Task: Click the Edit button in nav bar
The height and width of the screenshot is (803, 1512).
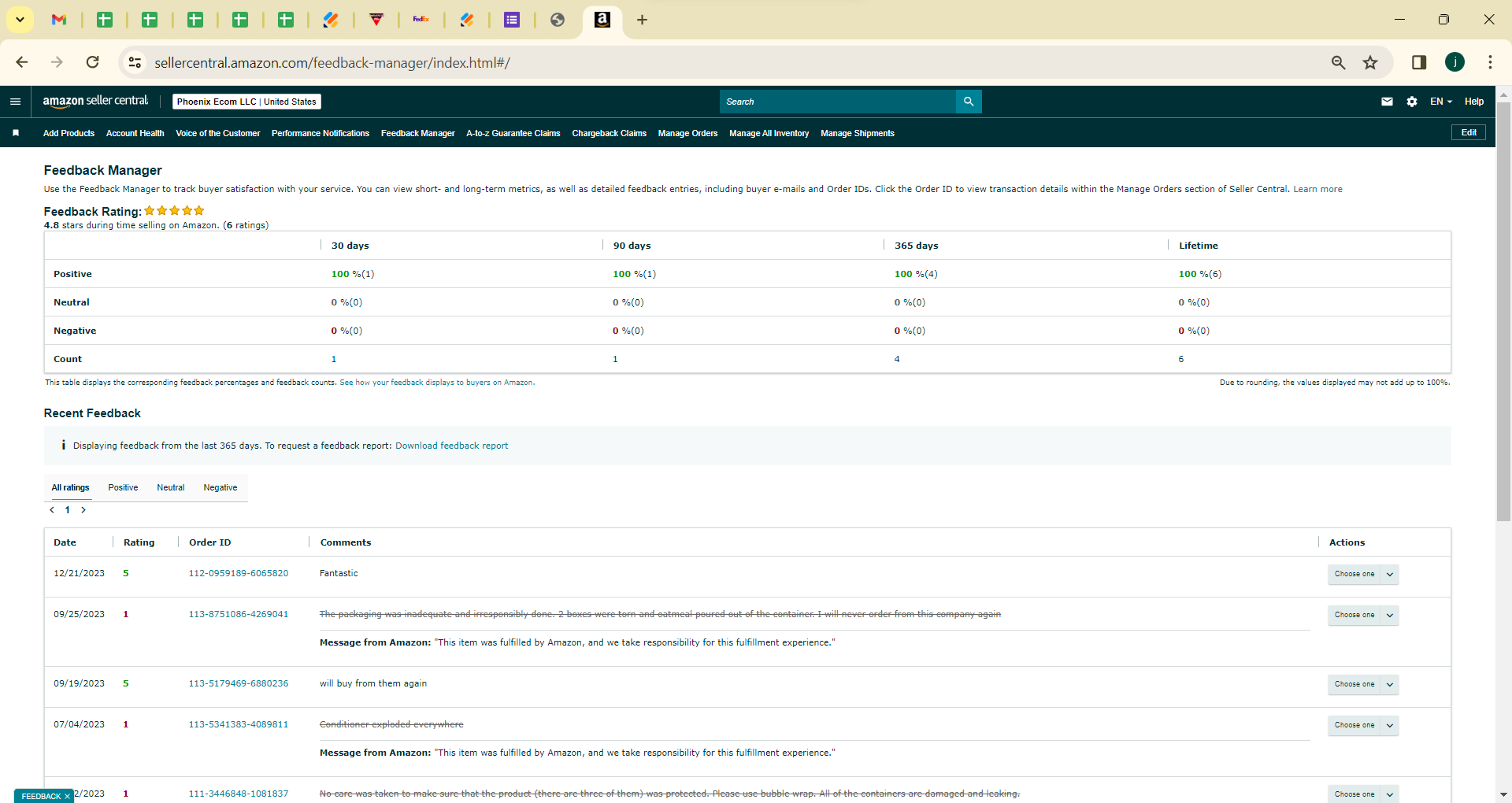Action: [1469, 132]
